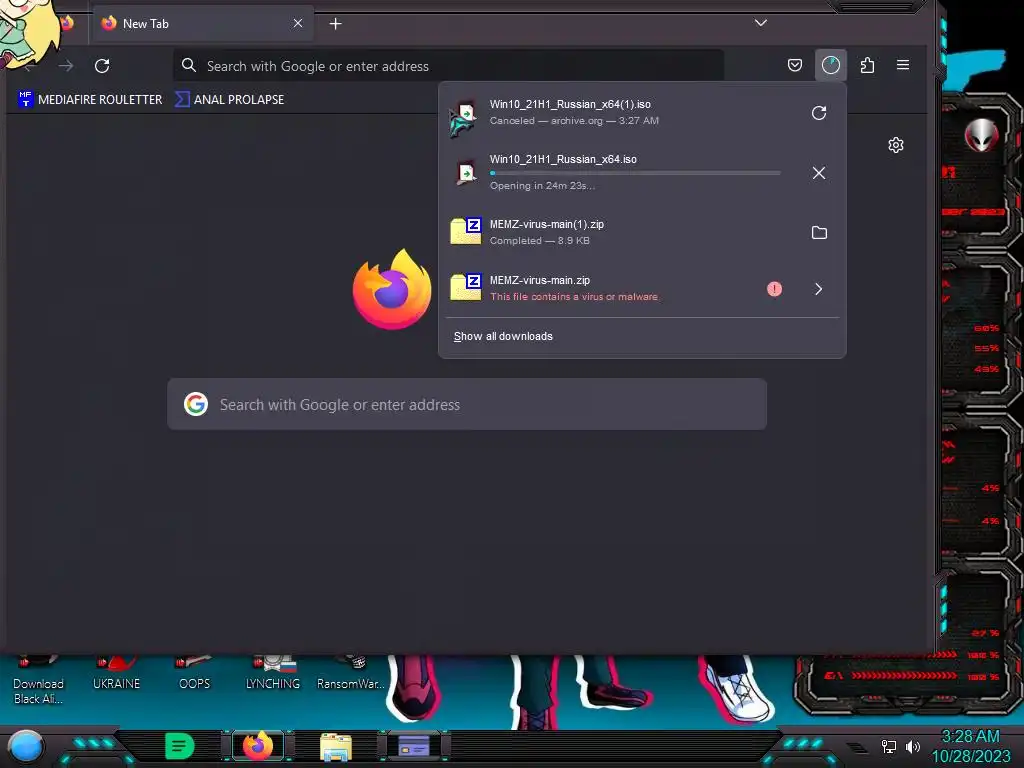1024x768 pixels.
Task: Click the 'This file contains a virus or malware' text
Action: pyautogui.click(x=574, y=296)
